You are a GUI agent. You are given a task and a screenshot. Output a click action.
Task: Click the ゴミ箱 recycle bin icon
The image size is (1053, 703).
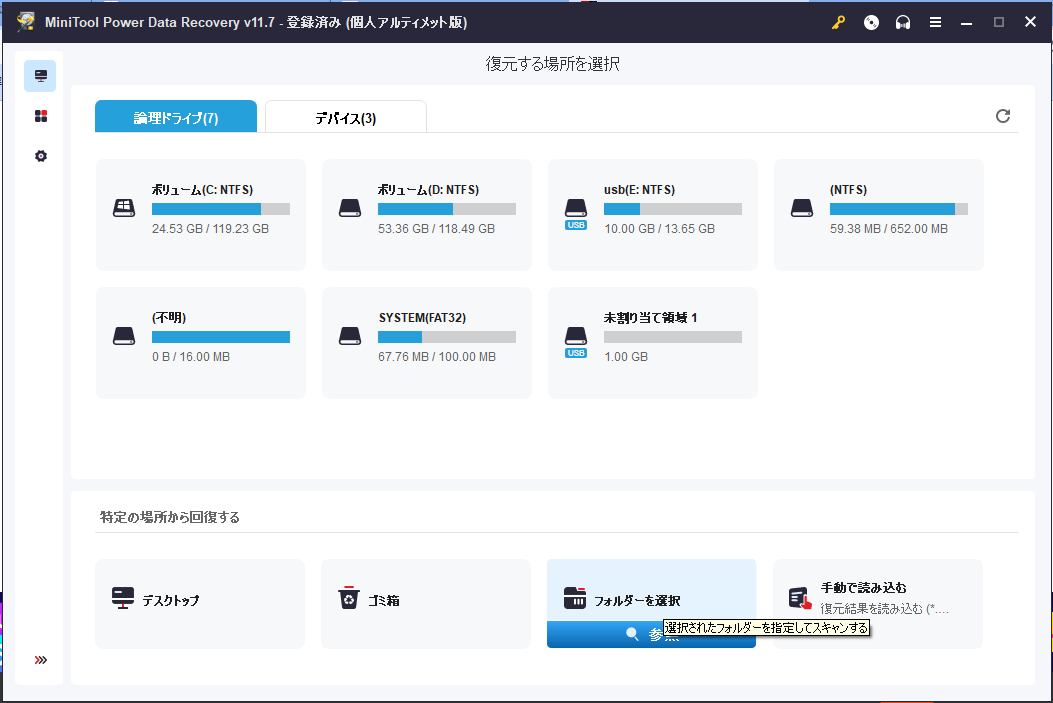point(349,598)
